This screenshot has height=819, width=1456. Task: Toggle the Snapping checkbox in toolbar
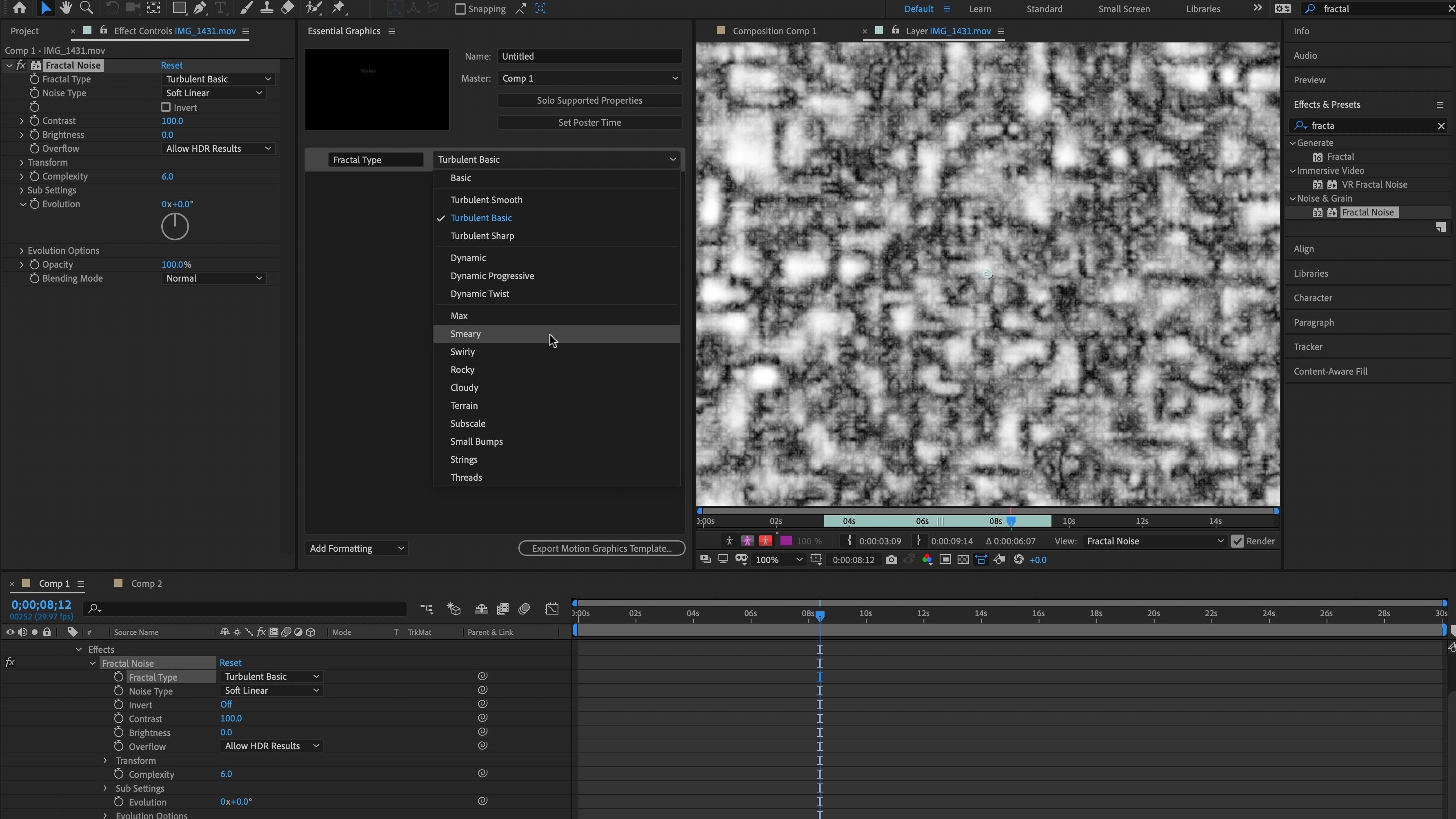(458, 8)
